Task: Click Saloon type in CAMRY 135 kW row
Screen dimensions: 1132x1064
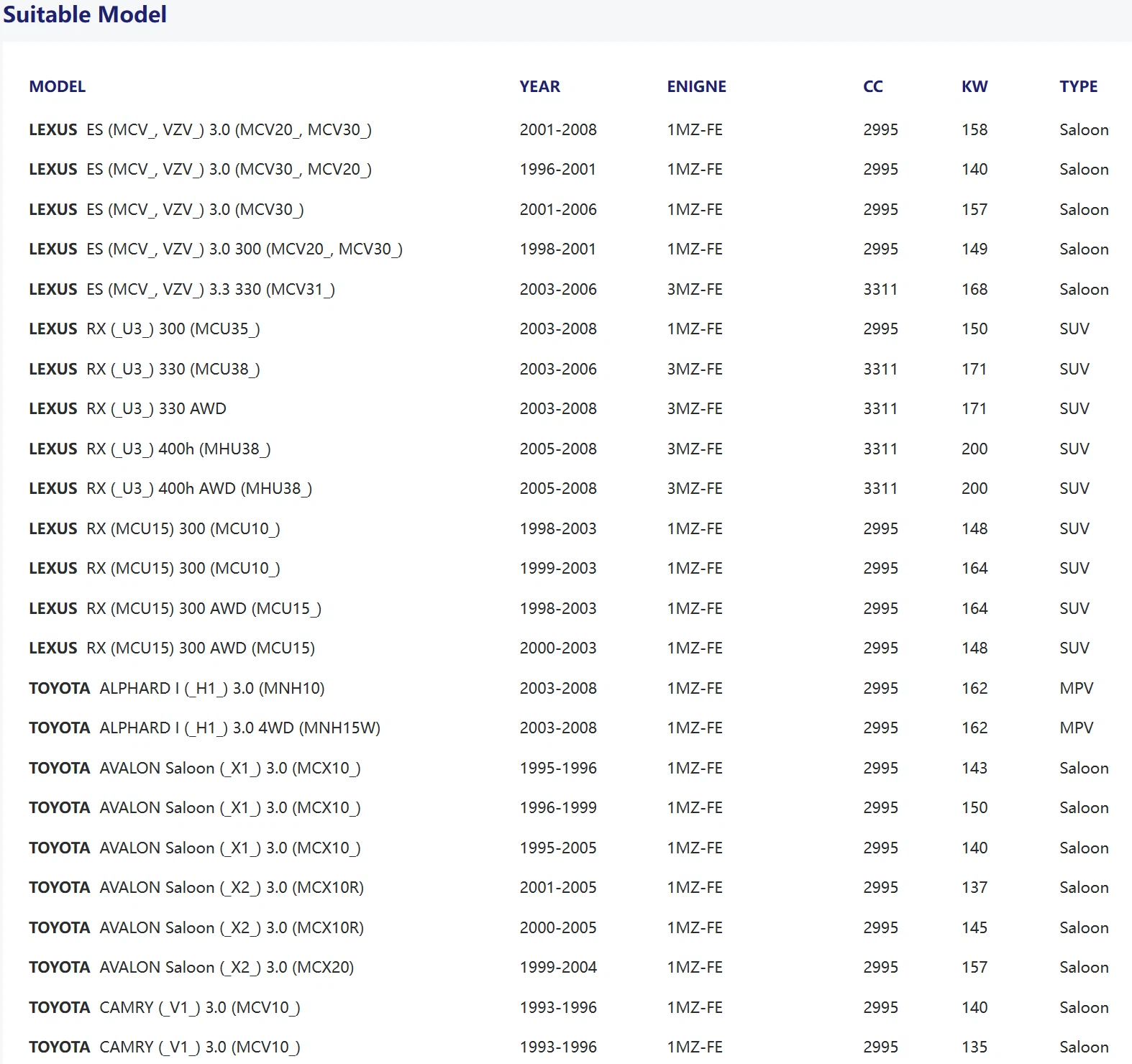Action: coord(1084,1047)
